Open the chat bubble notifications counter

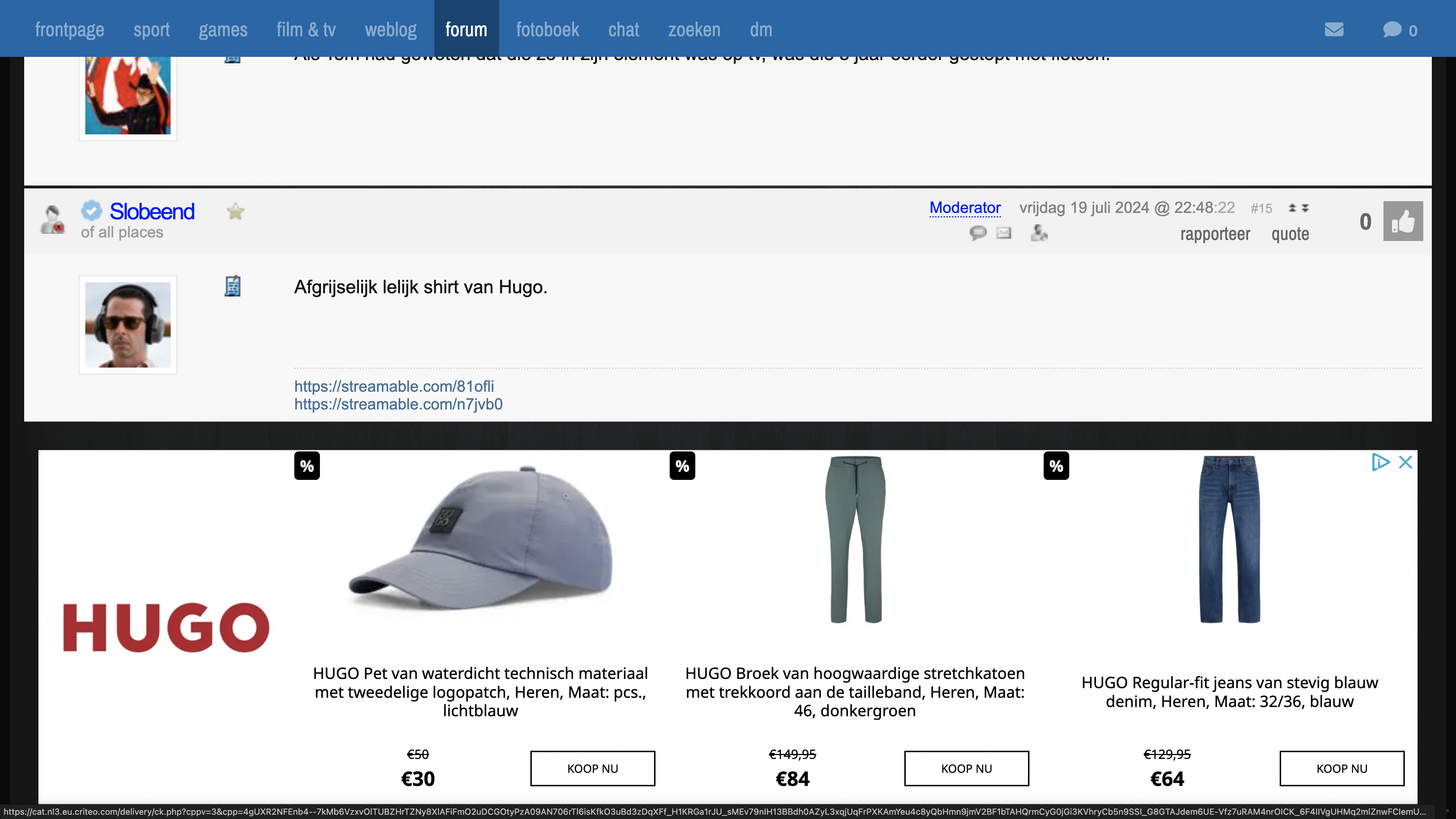[1399, 30]
